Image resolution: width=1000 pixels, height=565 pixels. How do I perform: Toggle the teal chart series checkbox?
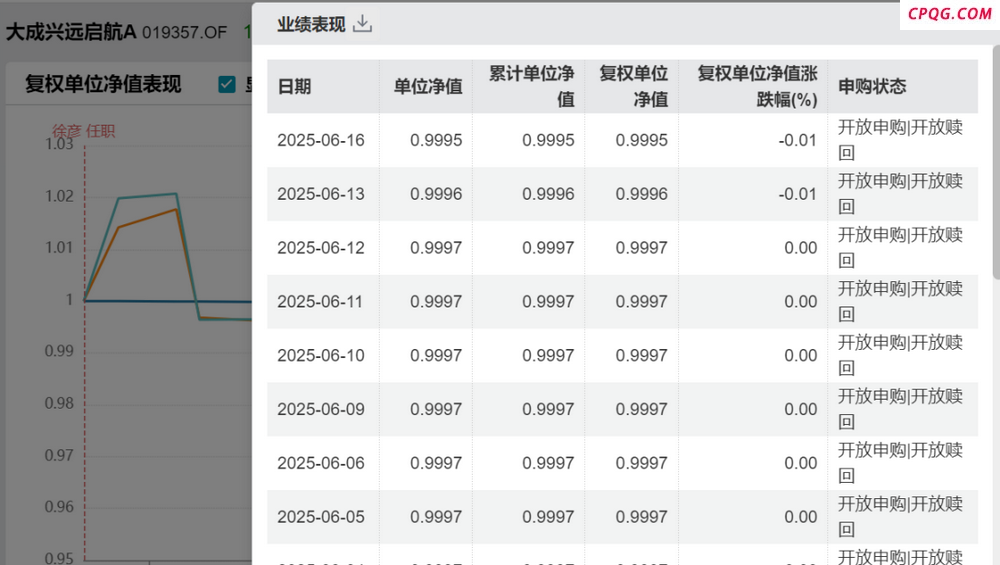tap(227, 84)
